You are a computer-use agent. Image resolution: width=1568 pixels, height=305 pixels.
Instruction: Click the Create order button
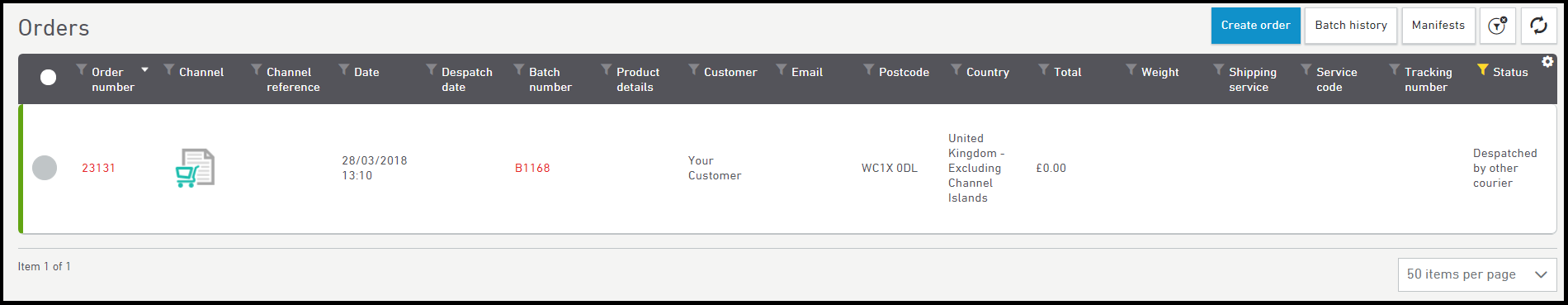coord(1255,26)
